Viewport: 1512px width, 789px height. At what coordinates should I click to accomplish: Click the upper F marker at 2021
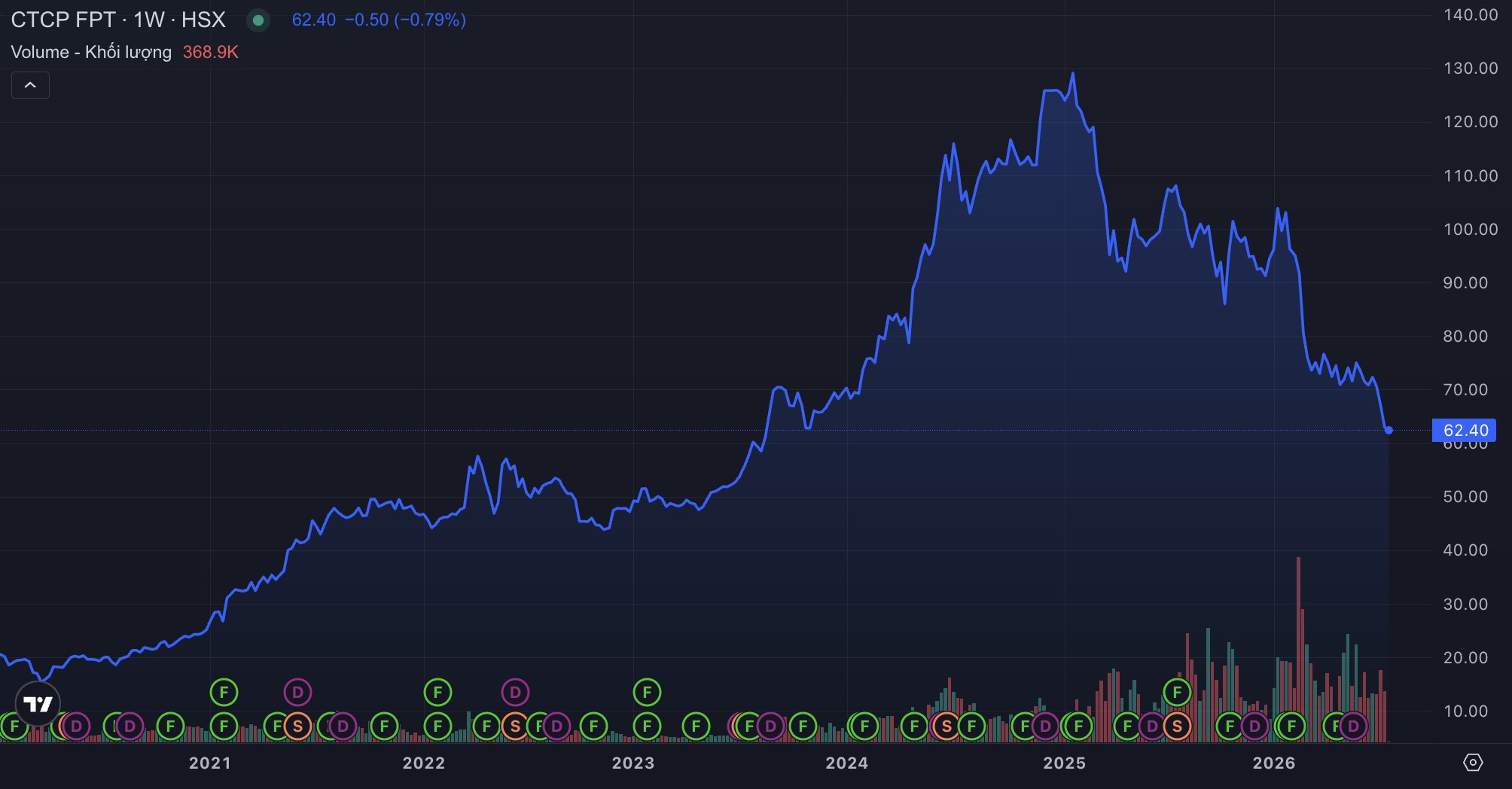pos(224,691)
